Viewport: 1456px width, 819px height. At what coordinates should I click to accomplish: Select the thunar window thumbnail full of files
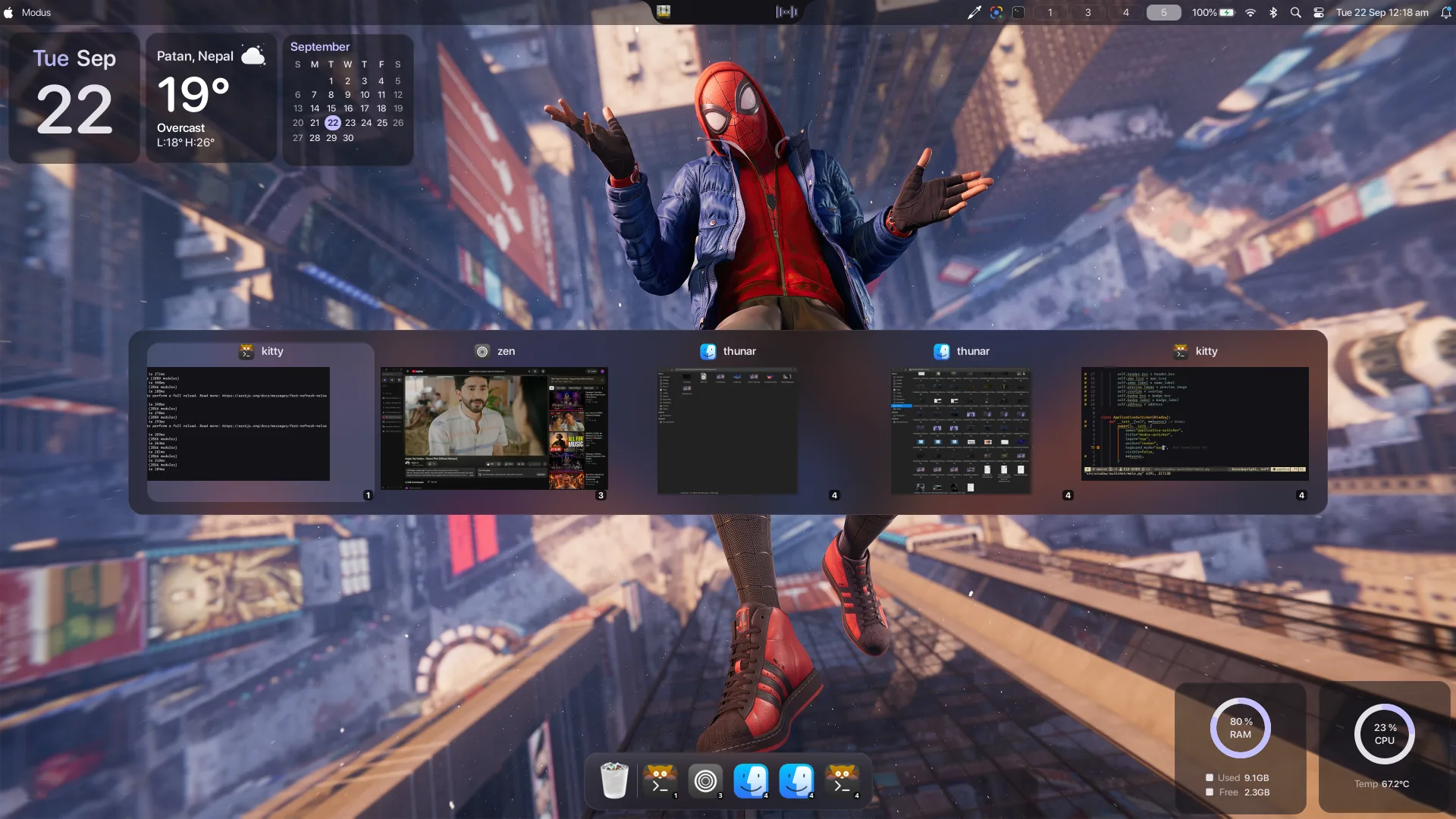pos(961,431)
